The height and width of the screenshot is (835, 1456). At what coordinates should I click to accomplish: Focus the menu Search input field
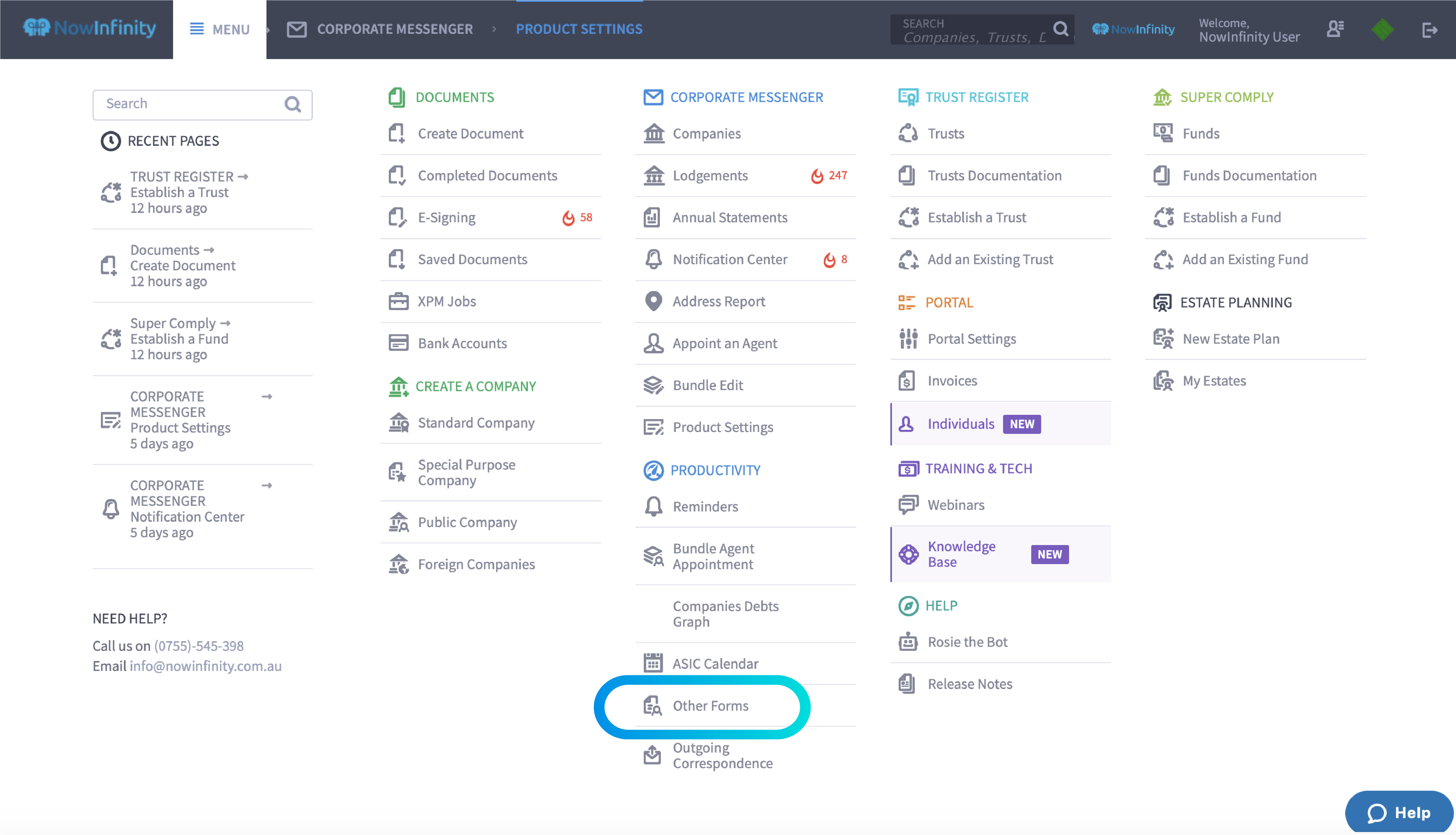(x=202, y=104)
